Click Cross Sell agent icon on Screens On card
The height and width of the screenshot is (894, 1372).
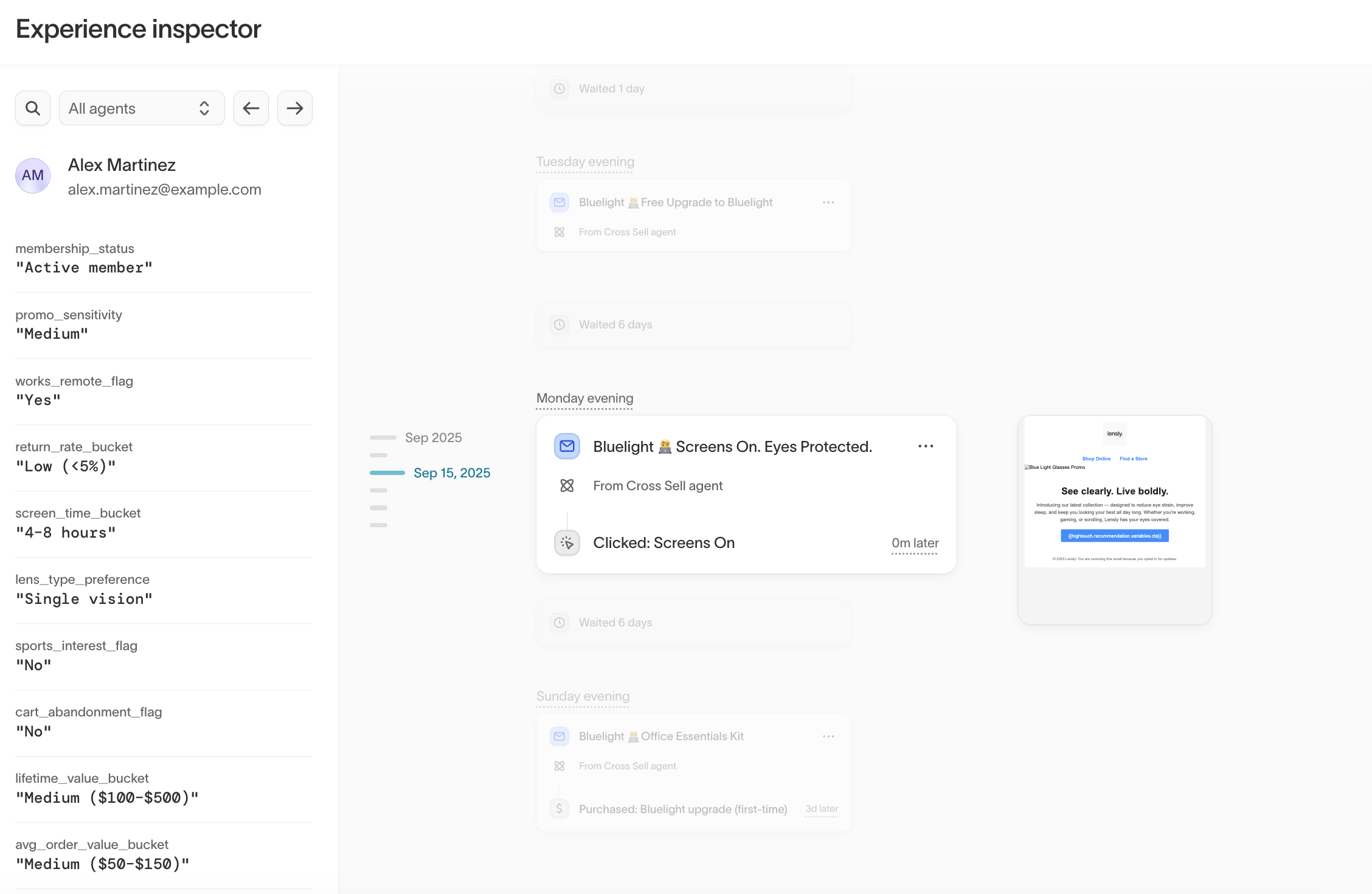[x=567, y=485]
